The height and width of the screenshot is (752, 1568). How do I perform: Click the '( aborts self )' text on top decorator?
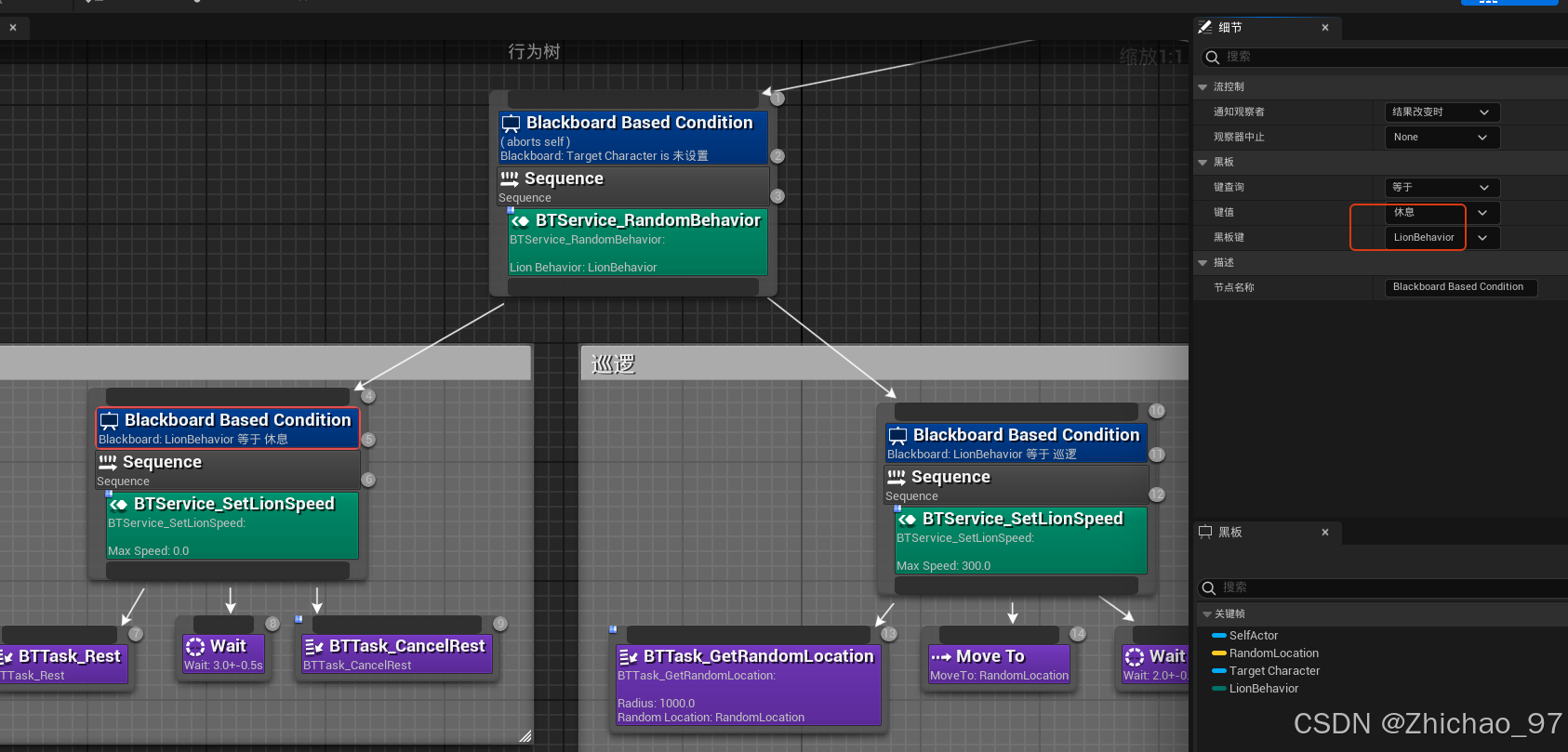pos(536,142)
